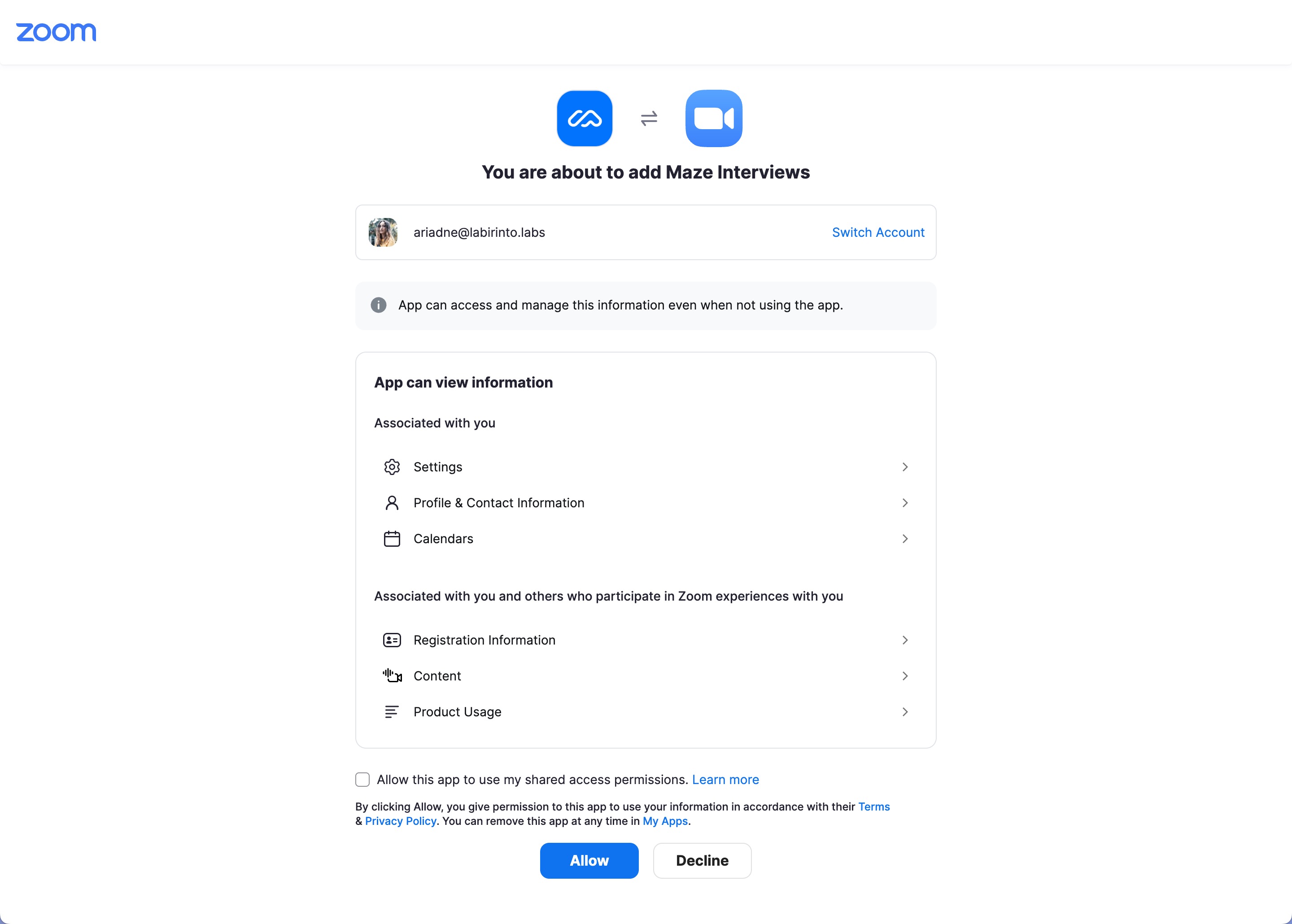Click the Product Usage list icon
This screenshot has height=924, width=1292.
click(x=392, y=711)
